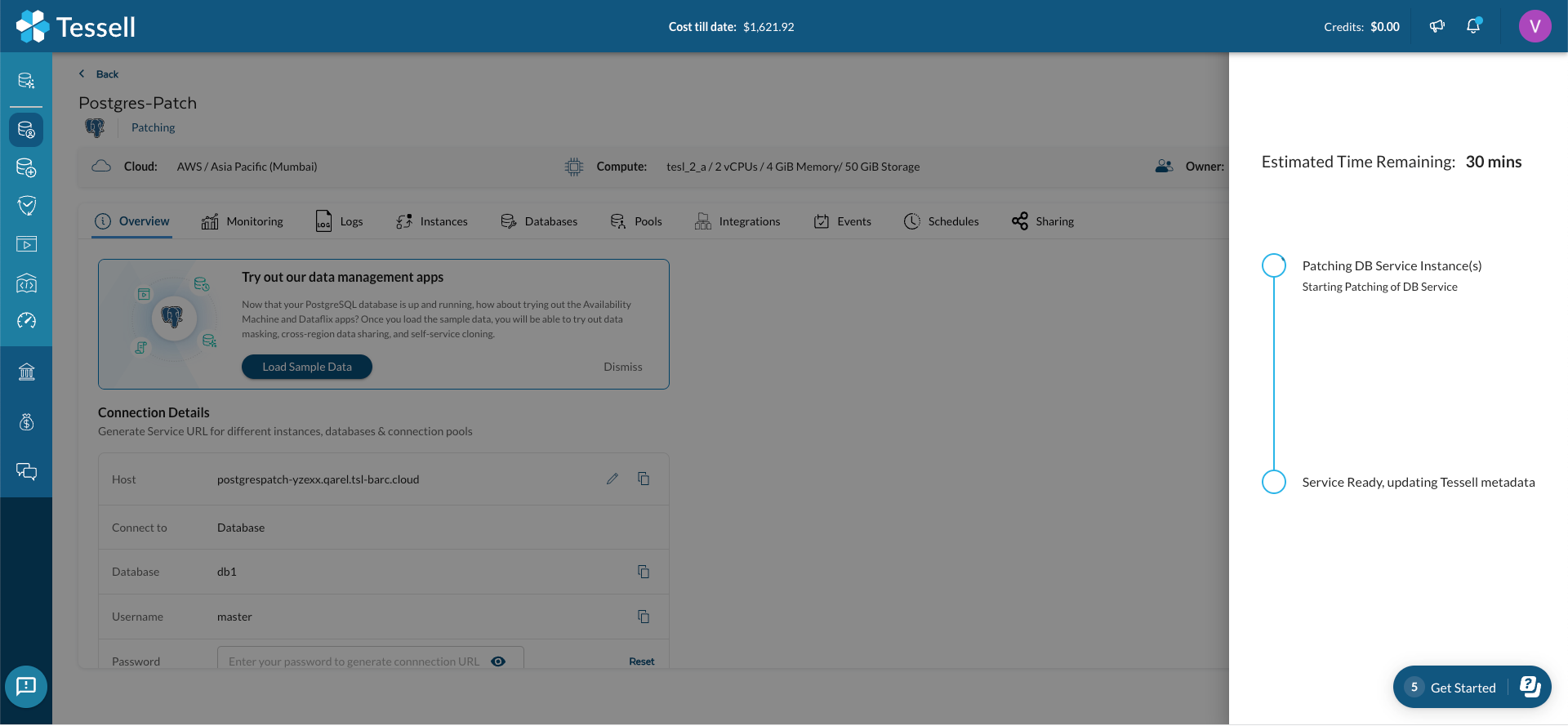
Task: Click the Connect to Database value
Action: click(241, 528)
